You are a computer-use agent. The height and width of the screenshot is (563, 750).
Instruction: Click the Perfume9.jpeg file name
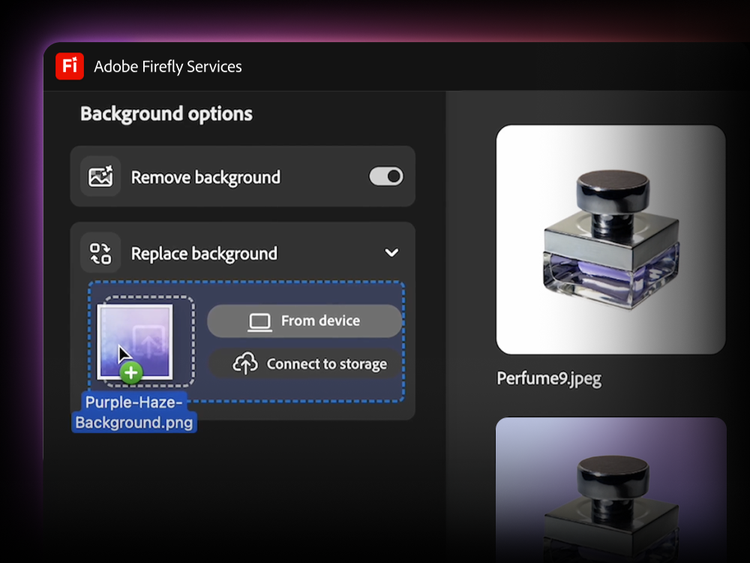pos(549,379)
